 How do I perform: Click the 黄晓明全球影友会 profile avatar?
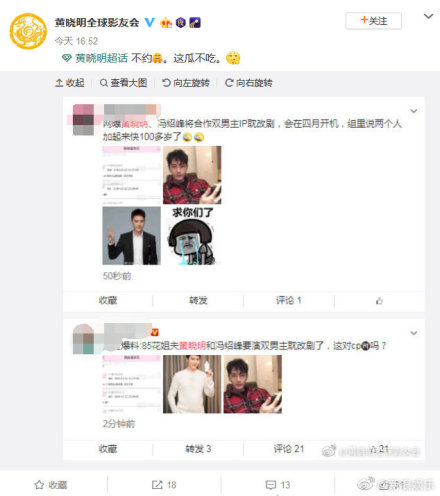[28, 31]
